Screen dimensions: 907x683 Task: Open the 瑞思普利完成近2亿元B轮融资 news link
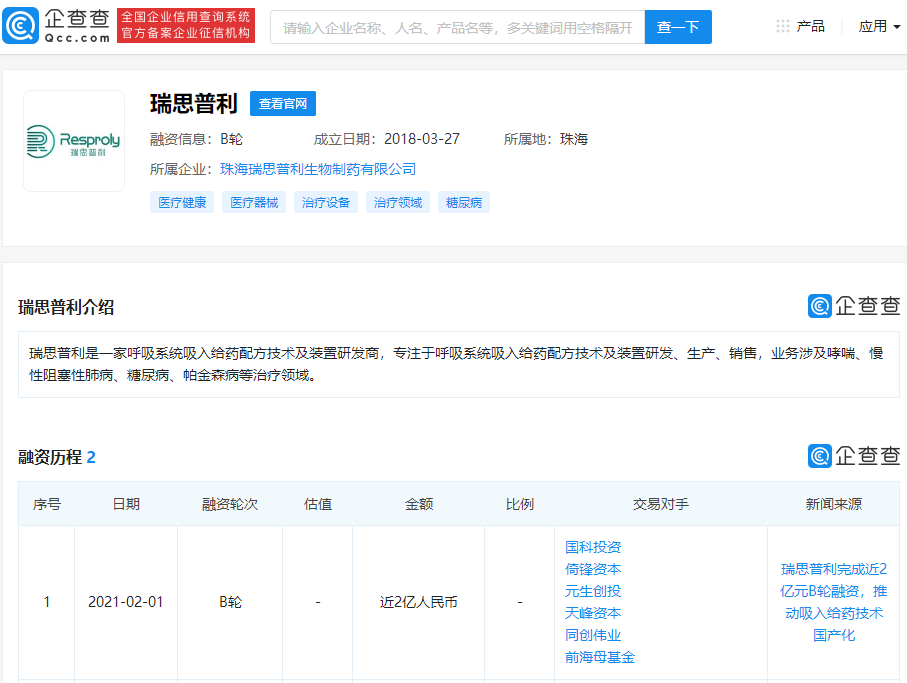[x=834, y=602]
